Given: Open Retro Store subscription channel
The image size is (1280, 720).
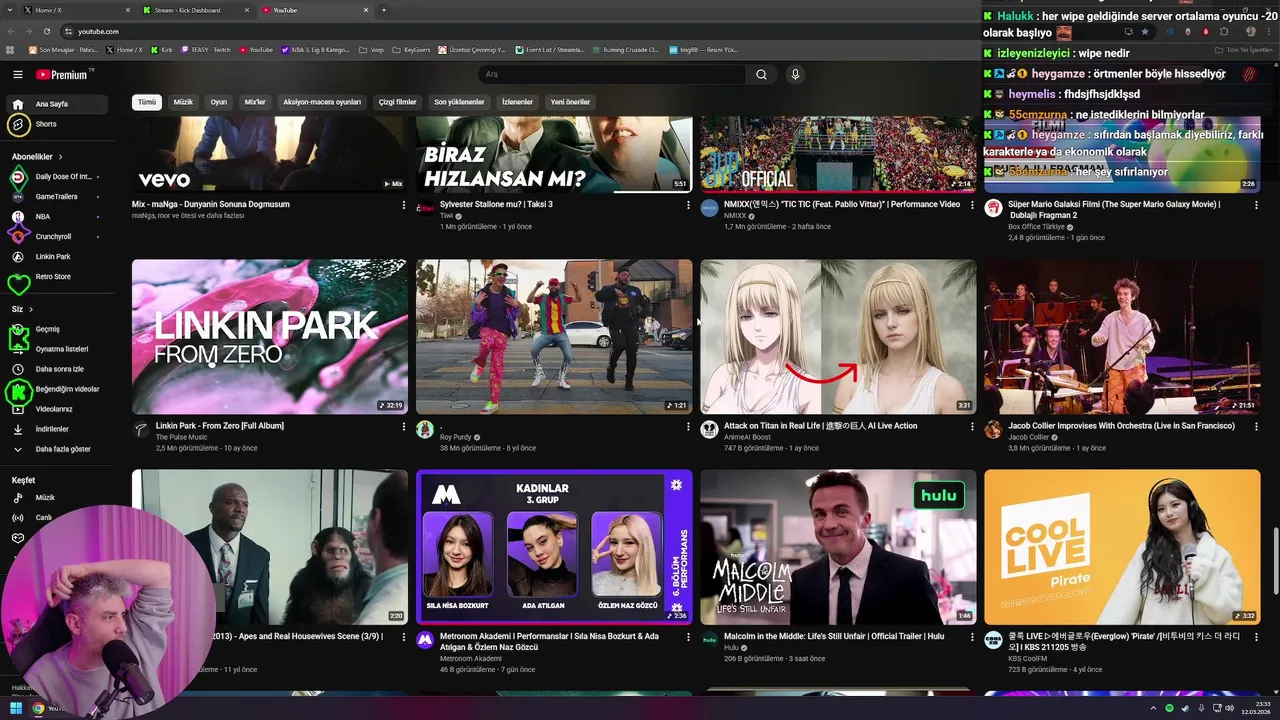Looking at the screenshot, I should point(58,277).
